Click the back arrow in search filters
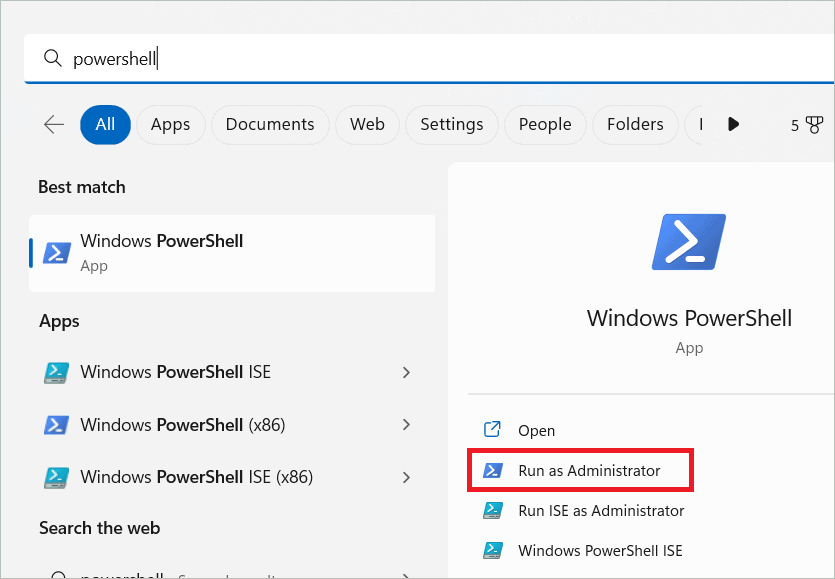 coord(54,125)
